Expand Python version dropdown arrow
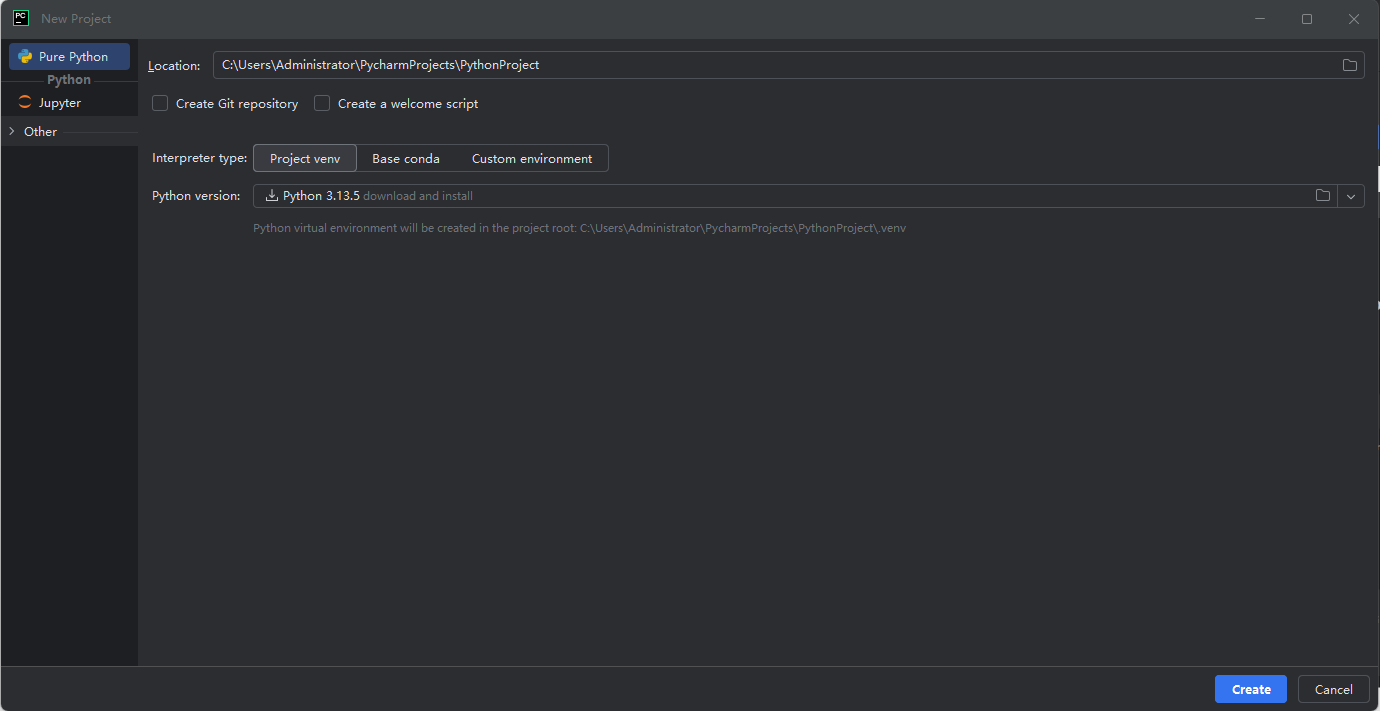This screenshot has height=711, width=1380. point(1351,196)
